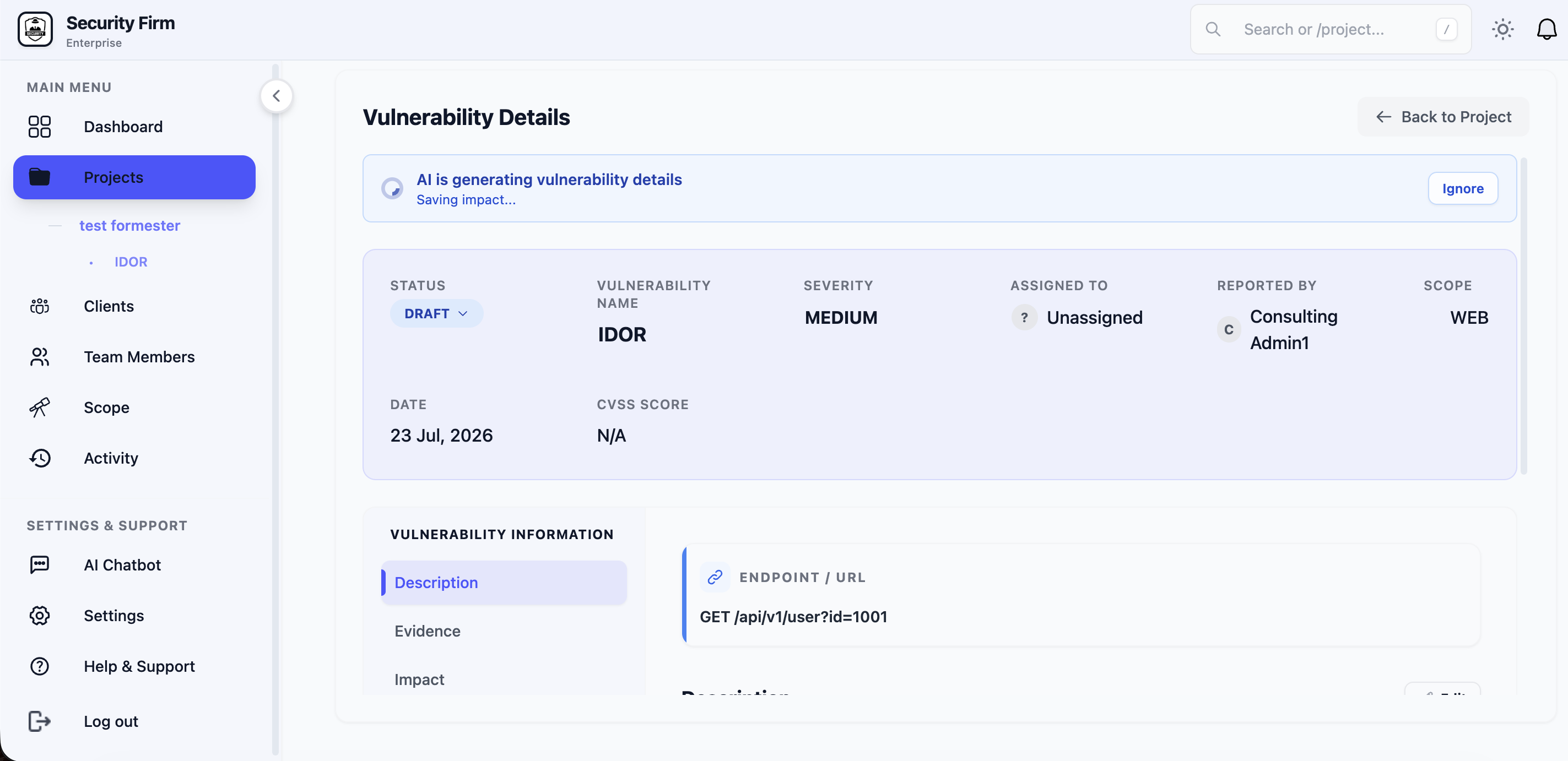Open the notifications bell
This screenshot has width=1568, height=761.
[x=1547, y=29]
